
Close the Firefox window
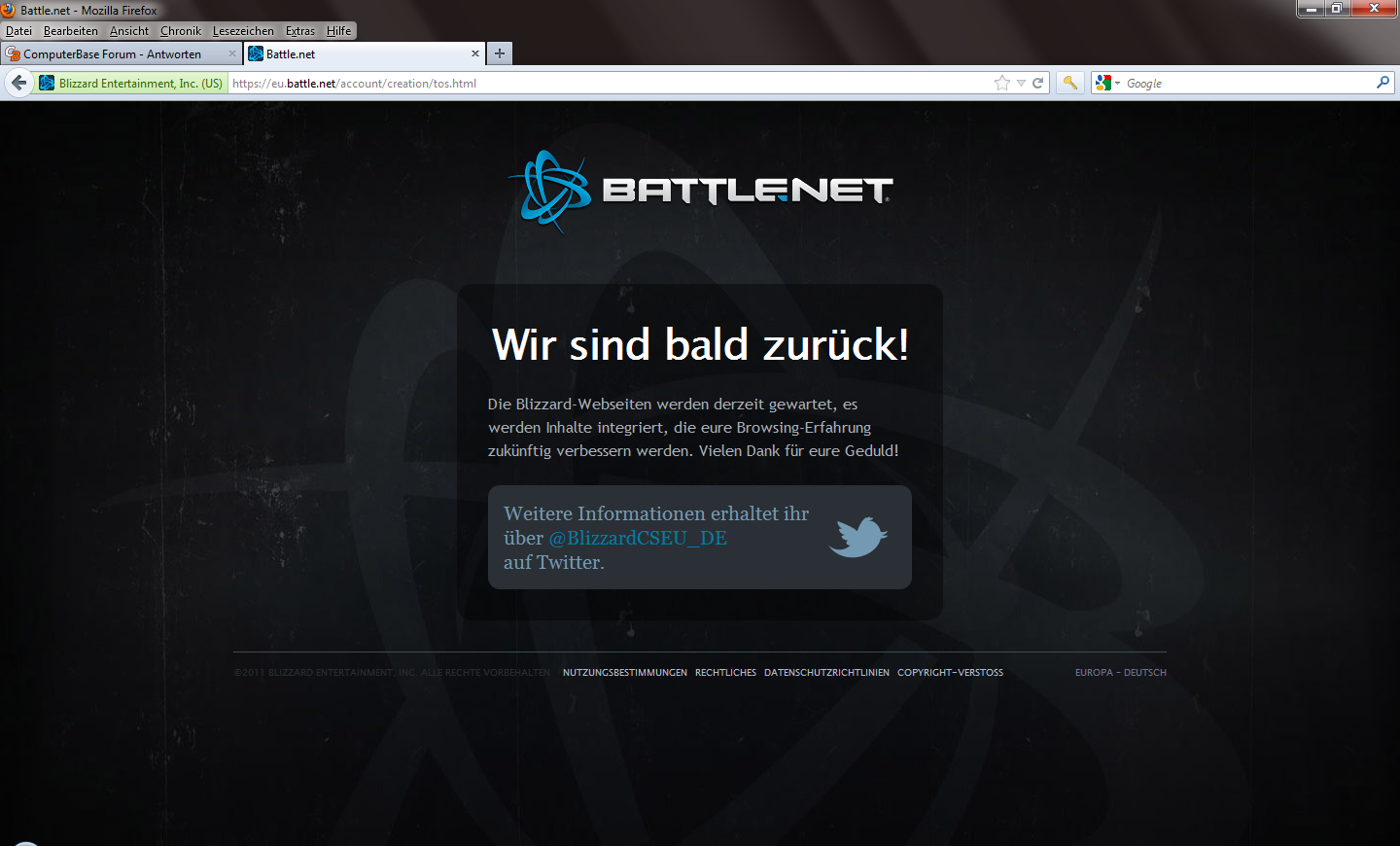pos(1374,8)
